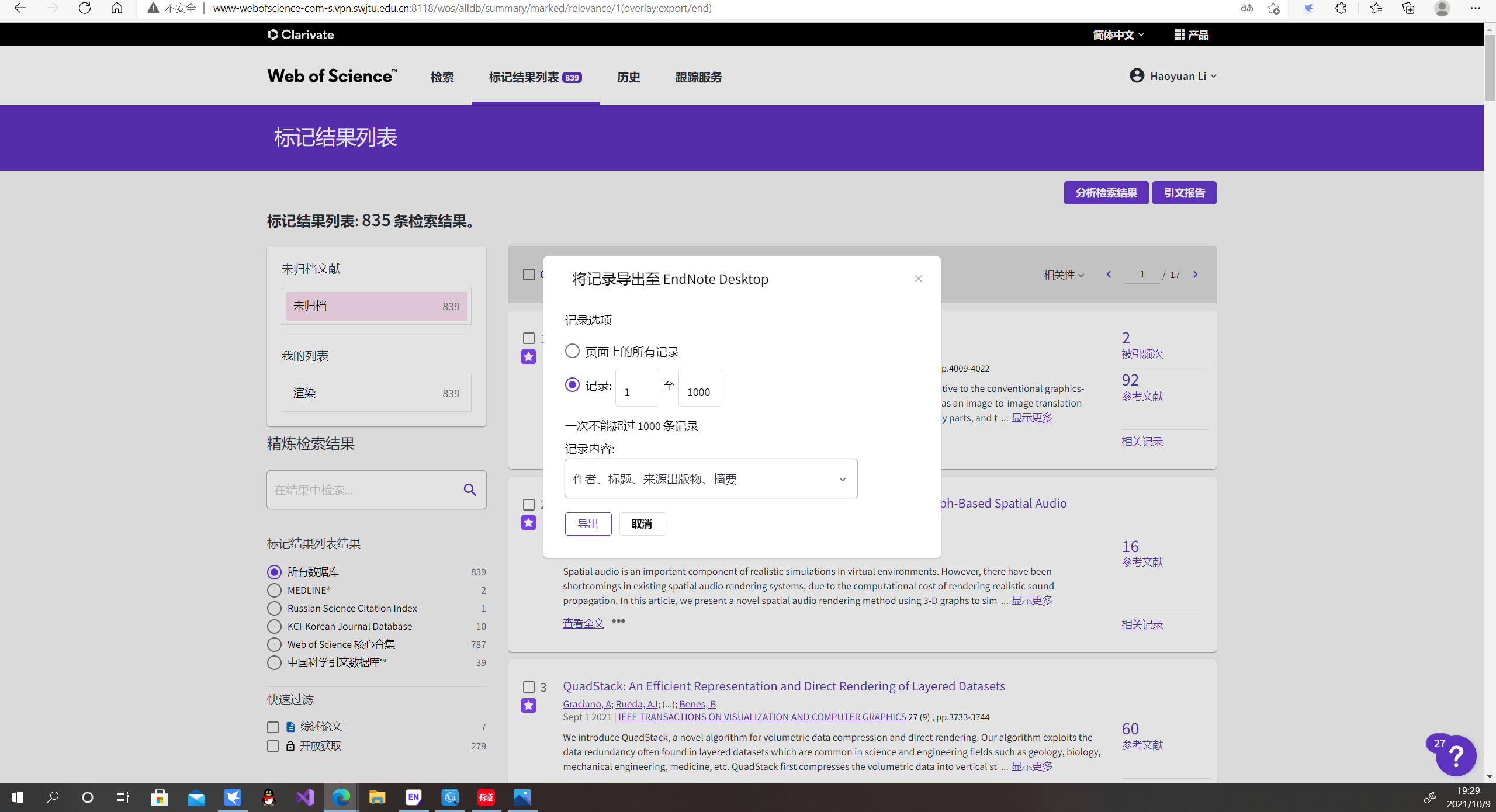The image size is (1496, 812).
Task: Go to next results page arrow
Action: coord(1196,275)
